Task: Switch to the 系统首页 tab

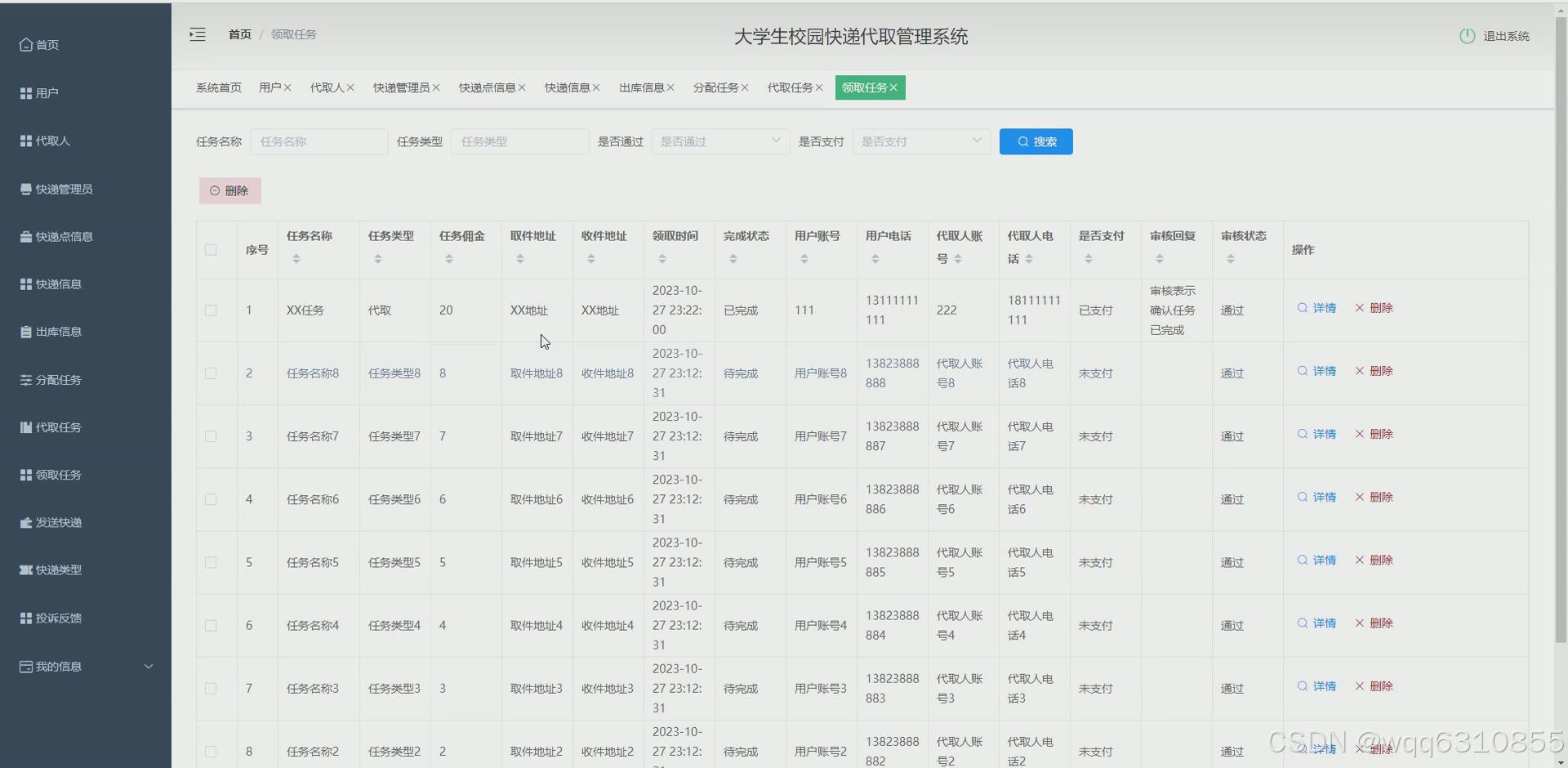Action: coord(218,87)
